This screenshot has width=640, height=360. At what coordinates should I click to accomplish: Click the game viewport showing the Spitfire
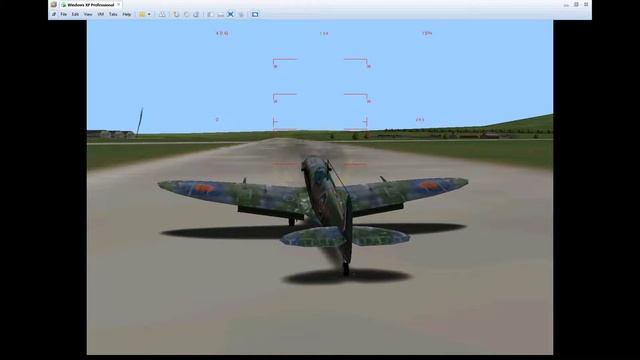click(320, 187)
